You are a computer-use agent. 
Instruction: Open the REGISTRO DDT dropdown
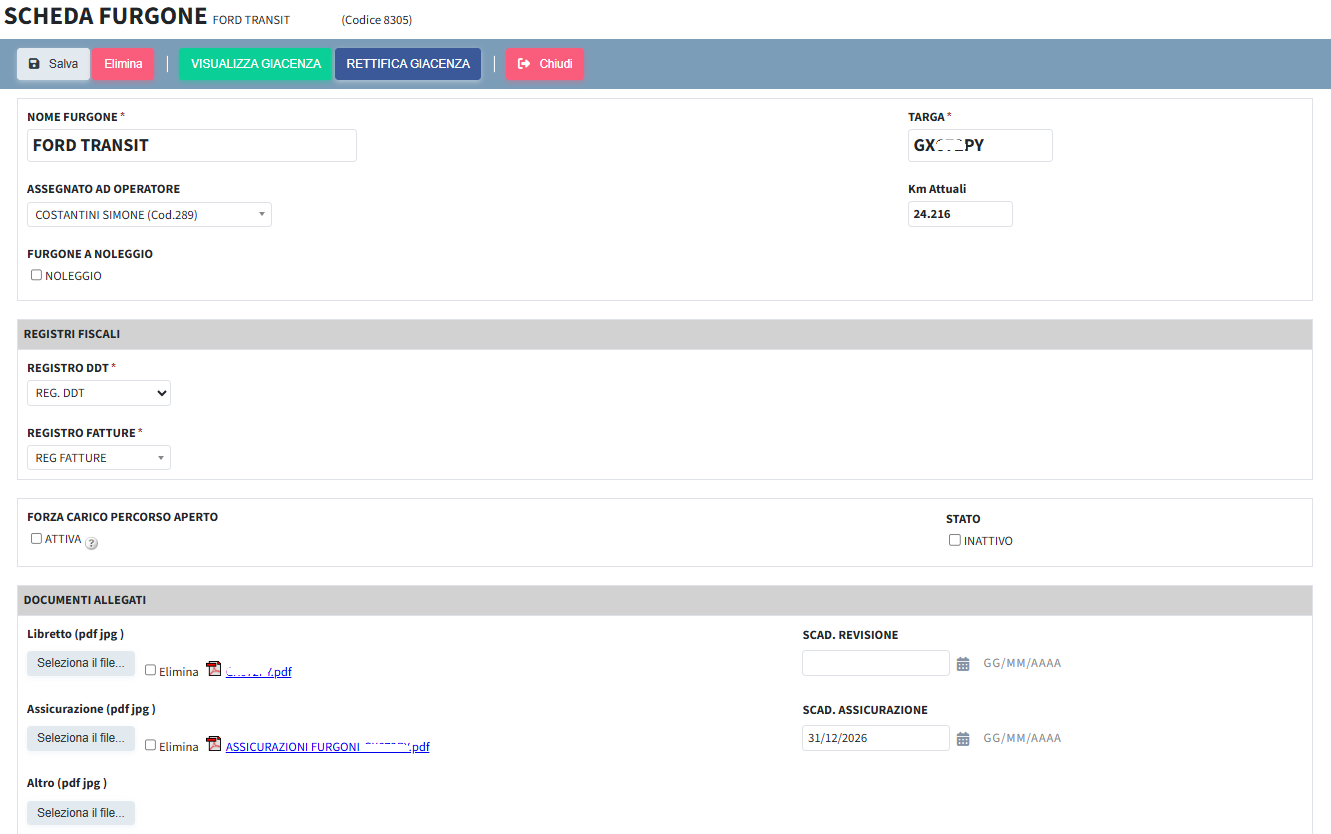(99, 393)
